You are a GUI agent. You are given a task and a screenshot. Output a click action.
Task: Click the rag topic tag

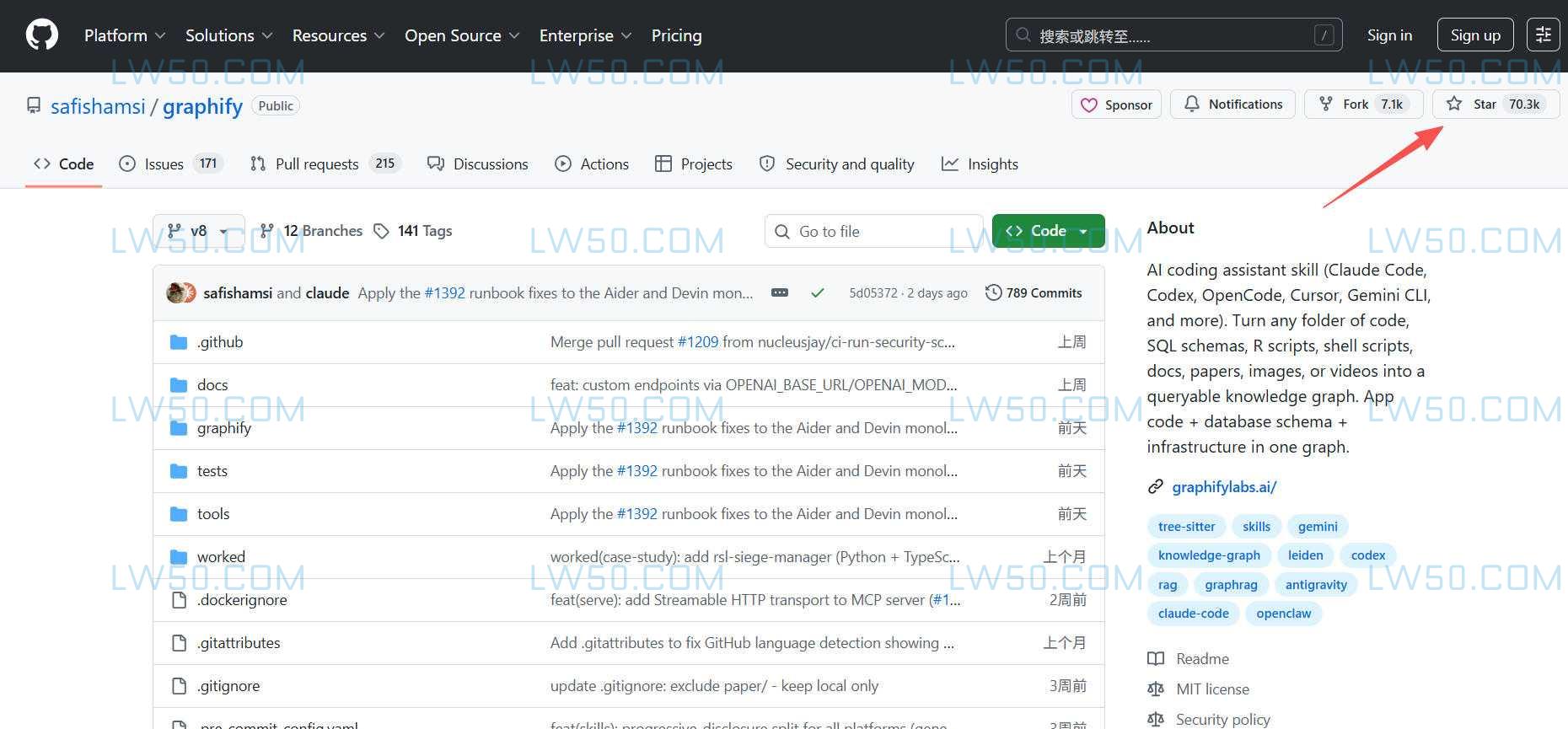[1168, 585]
